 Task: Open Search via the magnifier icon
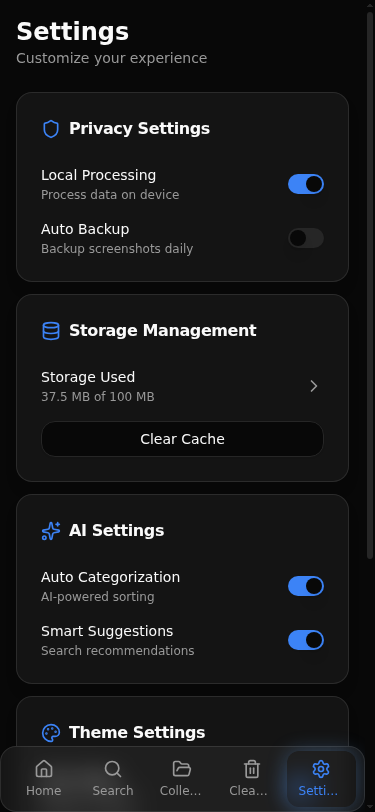(x=113, y=769)
